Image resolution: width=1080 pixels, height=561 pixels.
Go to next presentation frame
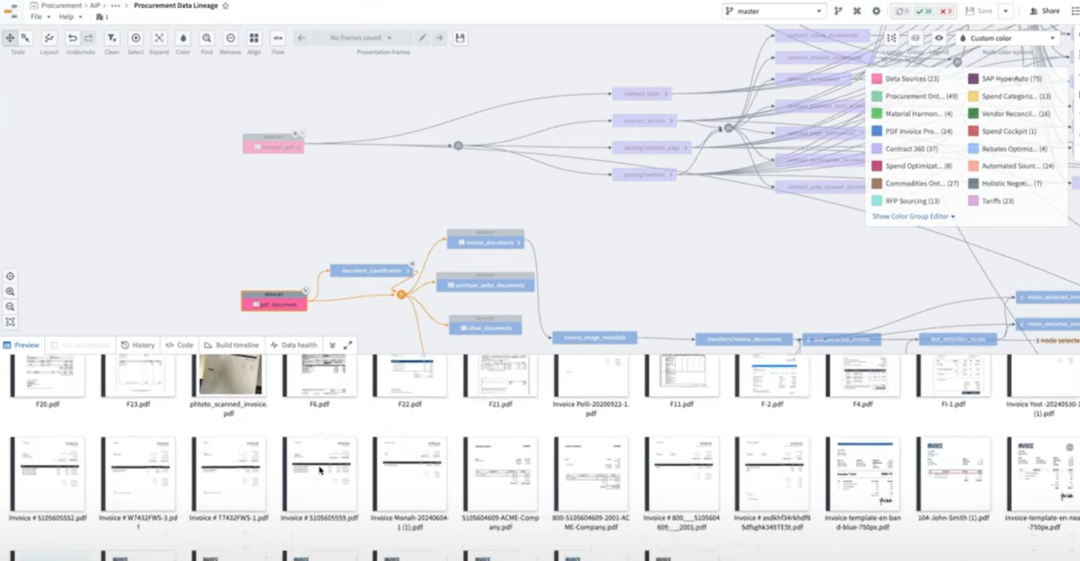(439, 38)
